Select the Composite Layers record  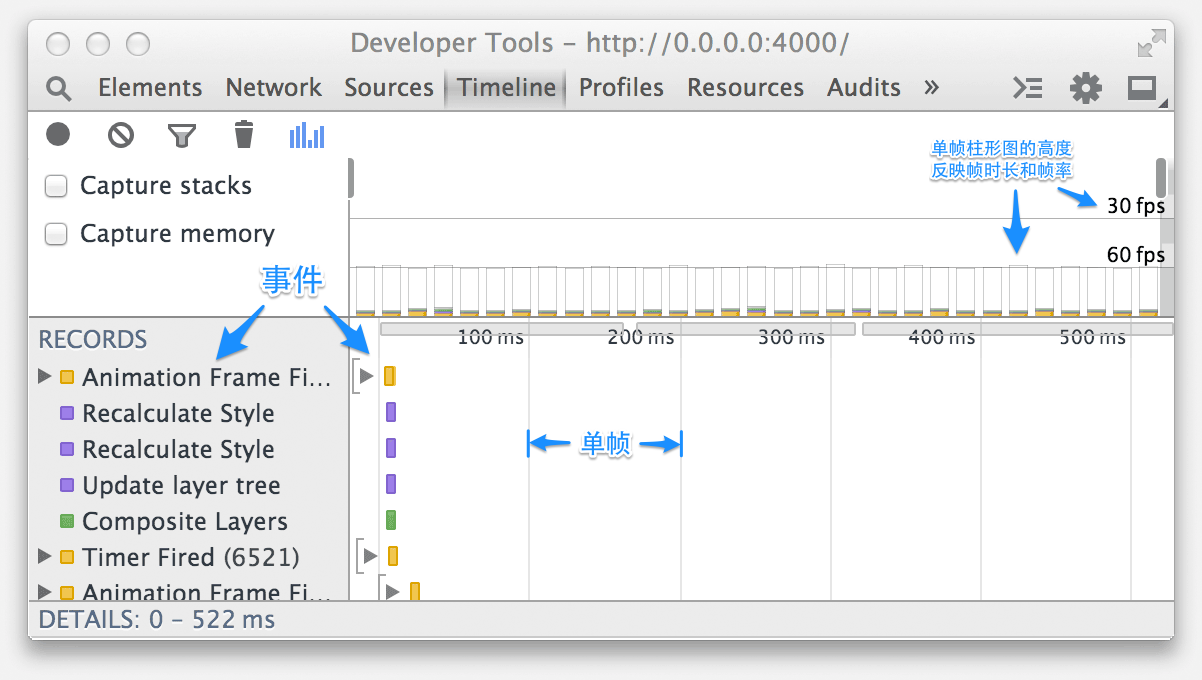coord(185,521)
